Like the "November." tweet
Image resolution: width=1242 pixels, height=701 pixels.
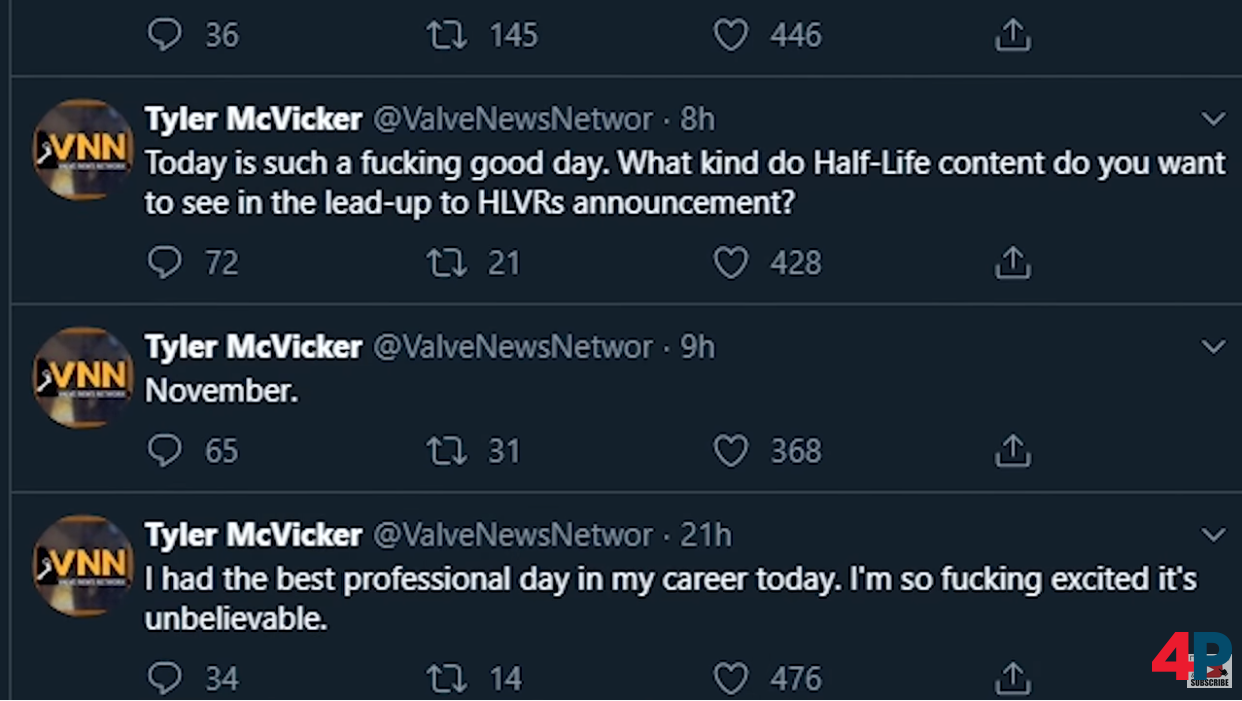click(731, 451)
